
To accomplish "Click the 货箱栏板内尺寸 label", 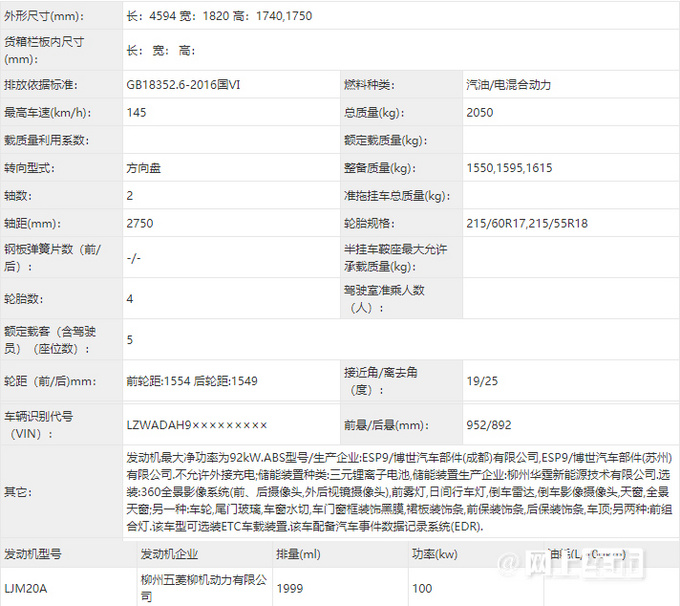I will [44, 50].
